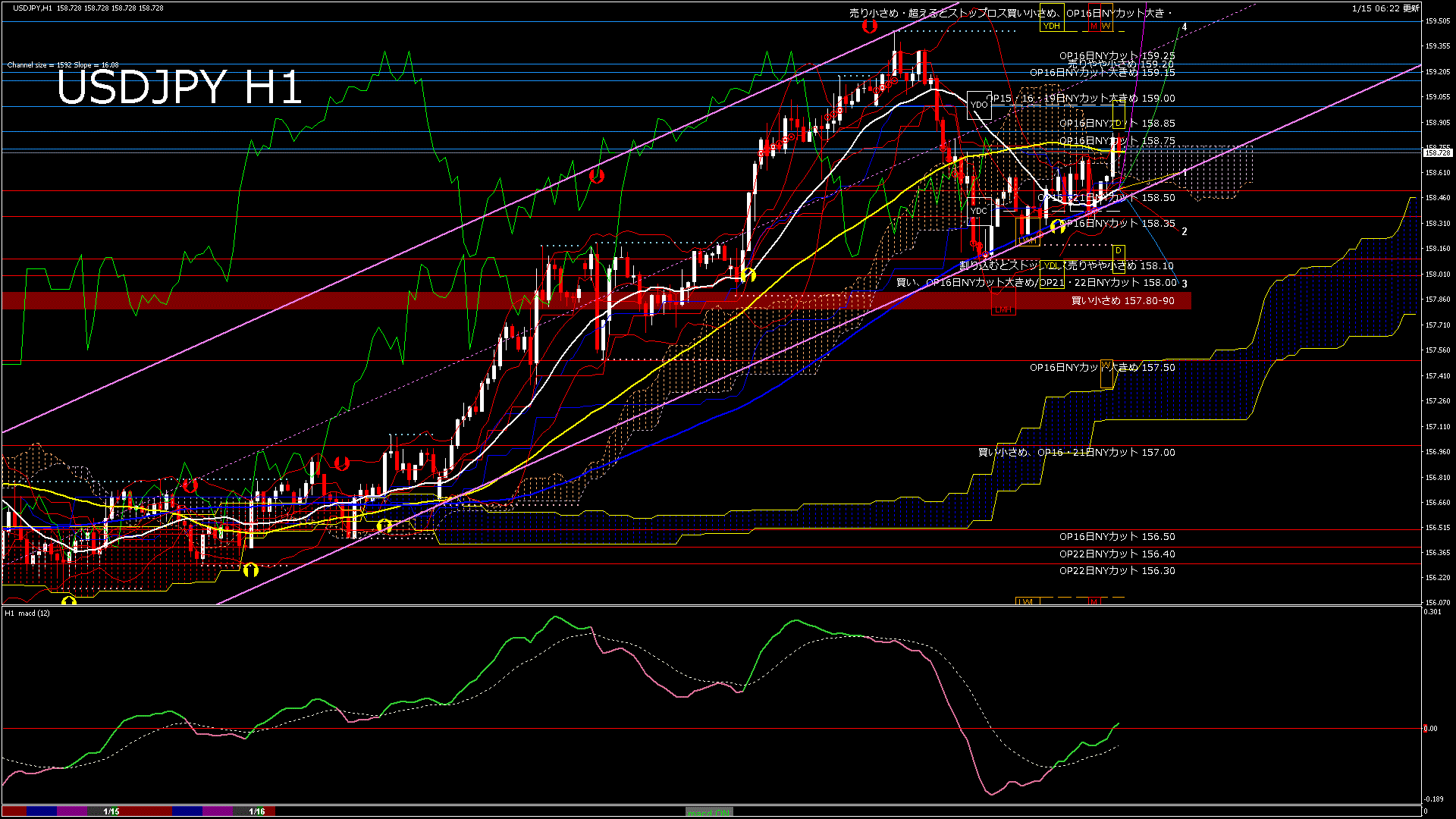Click the red LMH last-month-high marker
The image size is (1456, 819).
point(1004,310)
